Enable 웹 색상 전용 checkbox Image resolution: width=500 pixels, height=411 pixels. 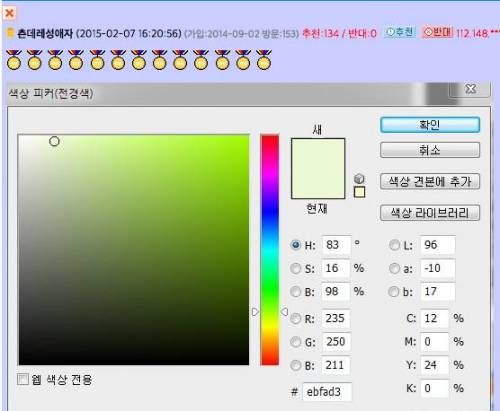(x=23, y=379)
